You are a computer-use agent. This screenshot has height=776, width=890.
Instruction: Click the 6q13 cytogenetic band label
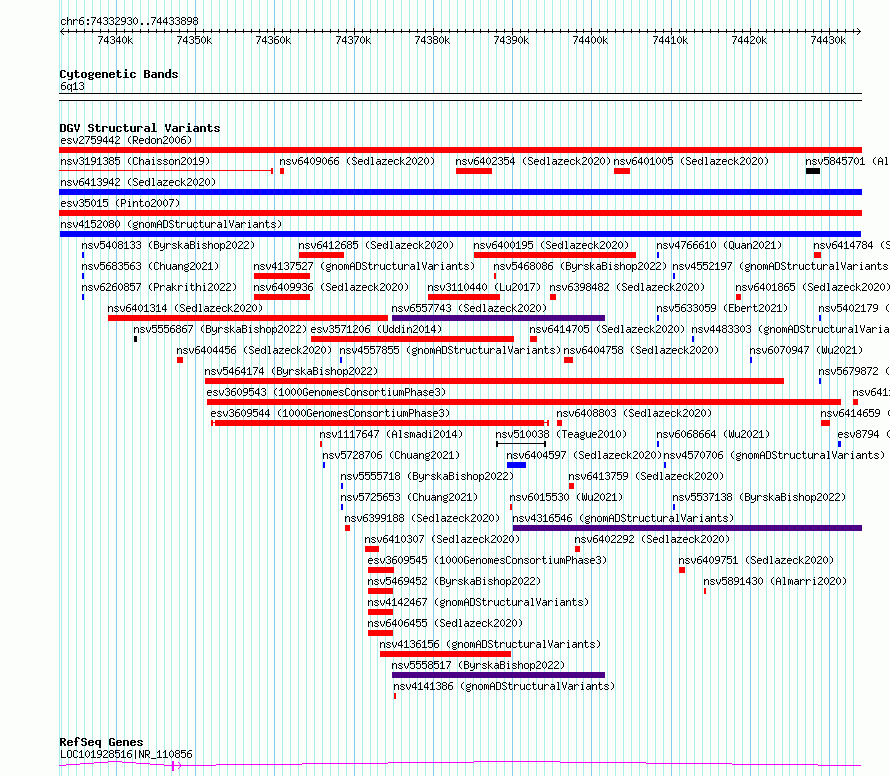72,86
